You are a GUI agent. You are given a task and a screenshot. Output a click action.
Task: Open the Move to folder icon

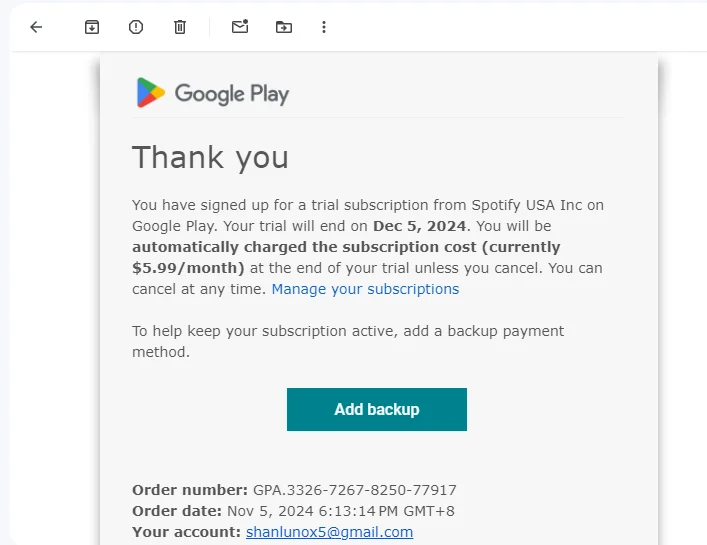point(284,27)
